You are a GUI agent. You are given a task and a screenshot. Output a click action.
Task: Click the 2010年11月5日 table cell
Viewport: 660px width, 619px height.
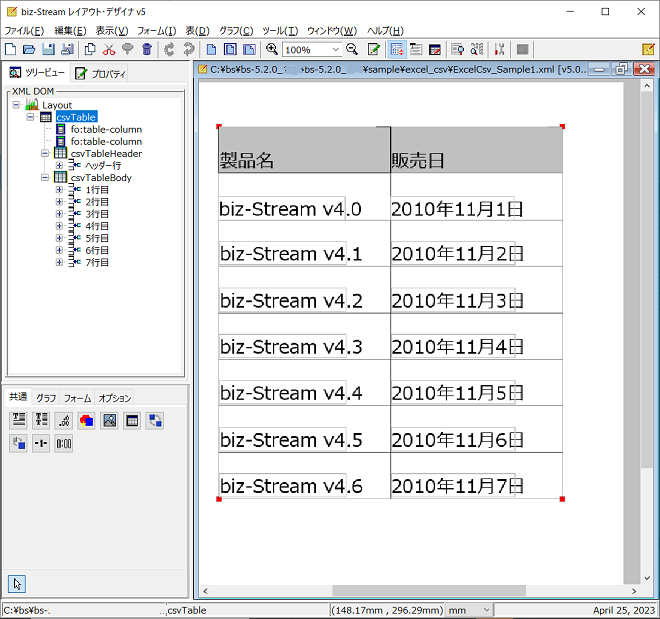point(476,383)
